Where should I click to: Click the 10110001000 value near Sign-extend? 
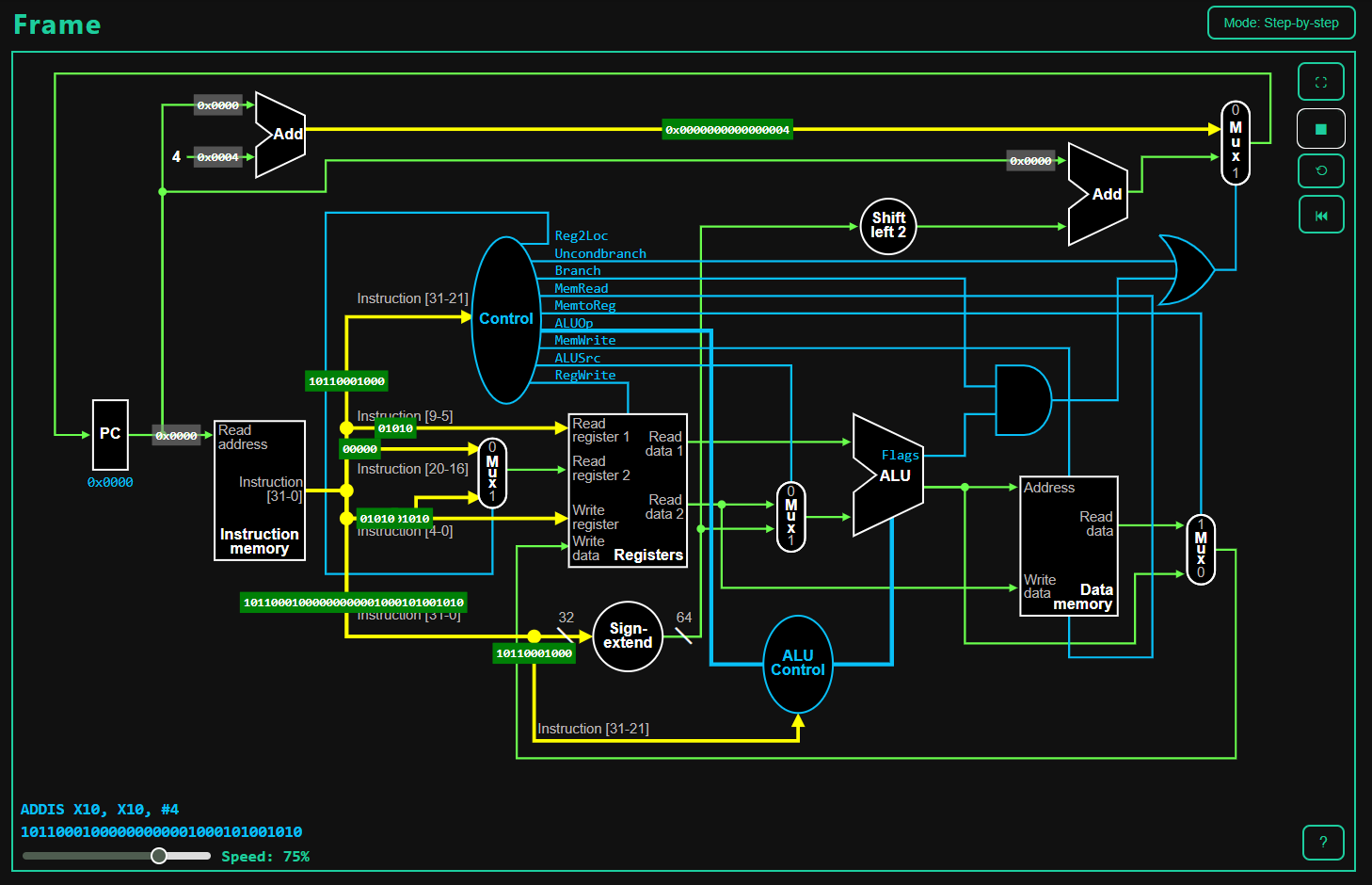534,653
